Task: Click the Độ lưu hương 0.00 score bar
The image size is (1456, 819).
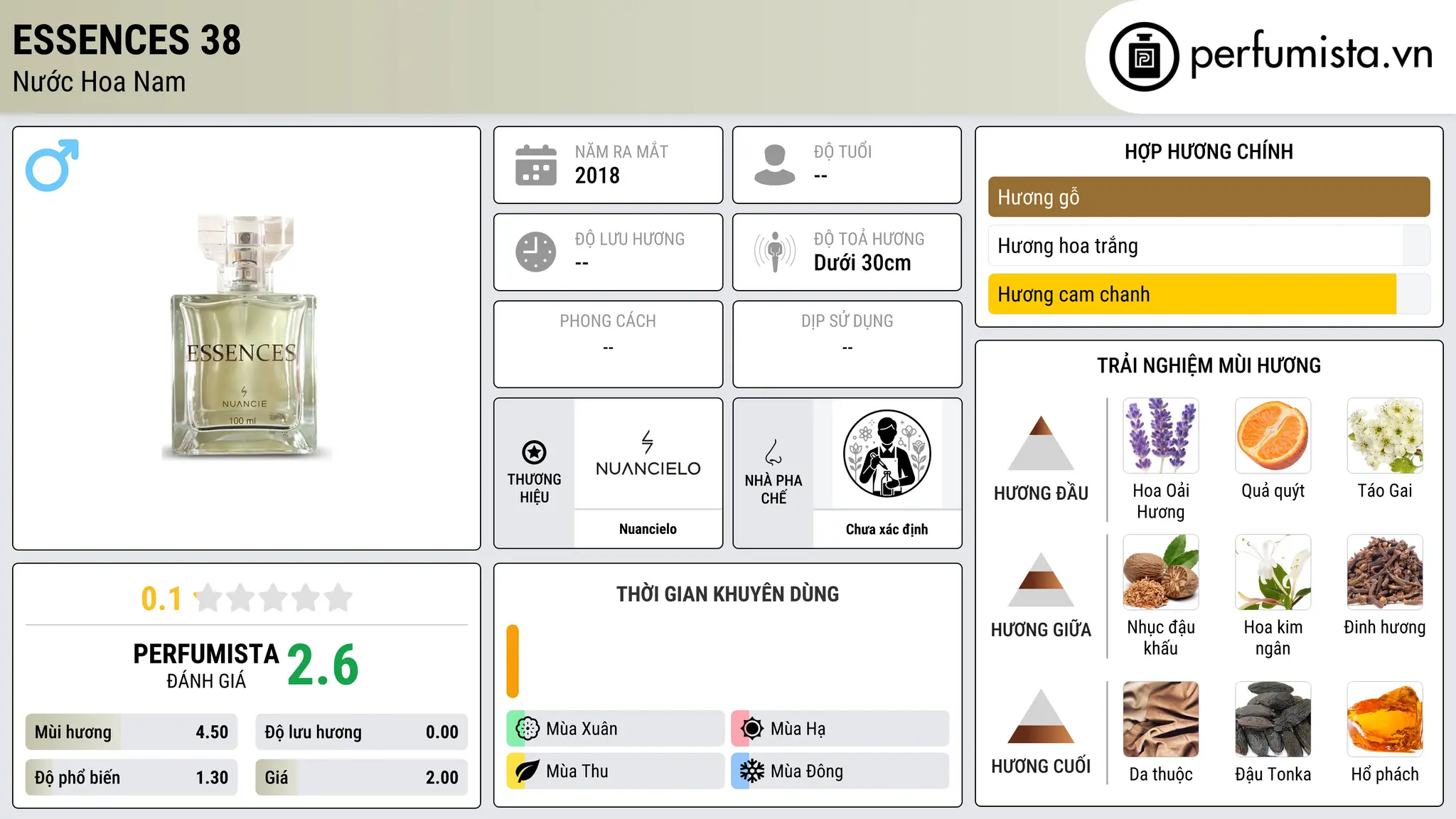Action: 361,732
